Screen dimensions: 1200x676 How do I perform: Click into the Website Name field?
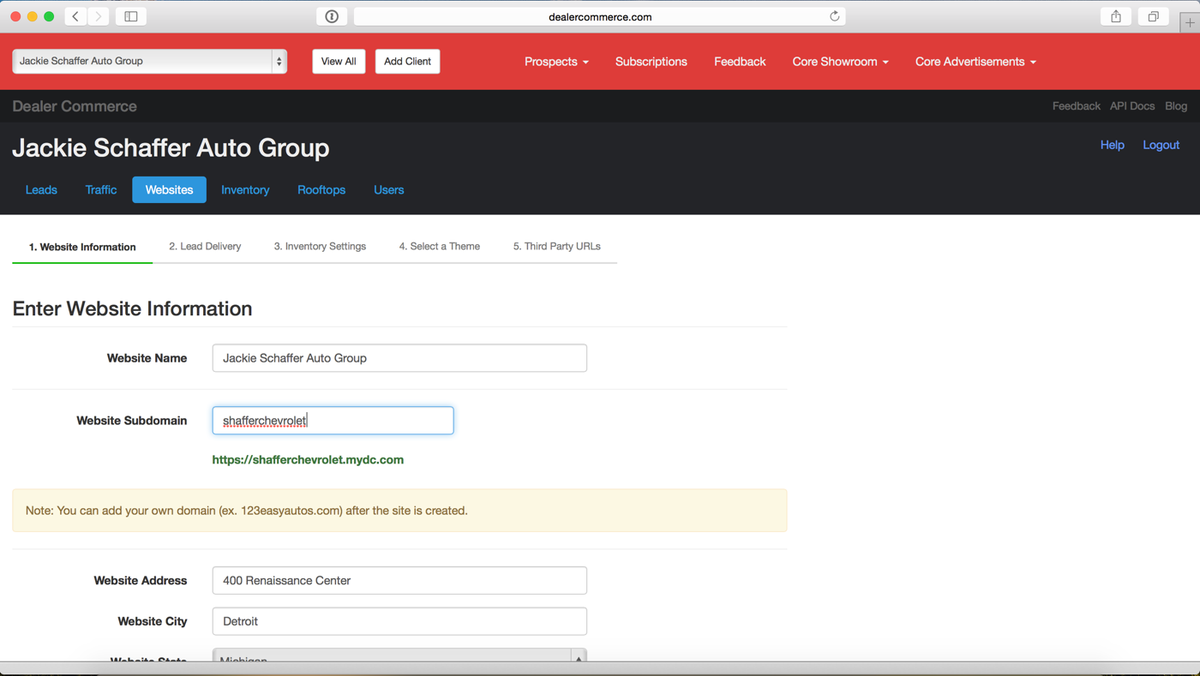(399, 358)
